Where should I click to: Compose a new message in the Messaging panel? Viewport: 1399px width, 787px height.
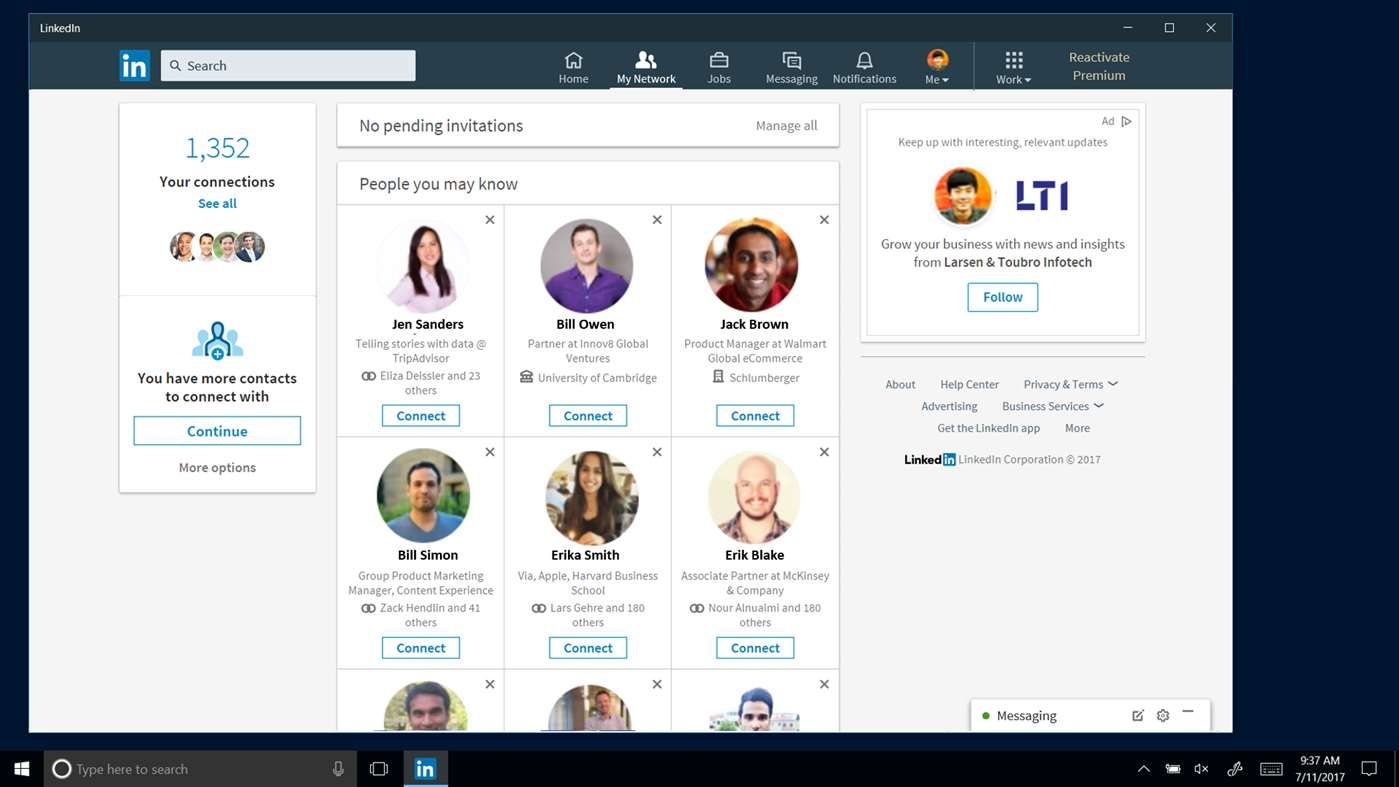[x=1137, y=715]
